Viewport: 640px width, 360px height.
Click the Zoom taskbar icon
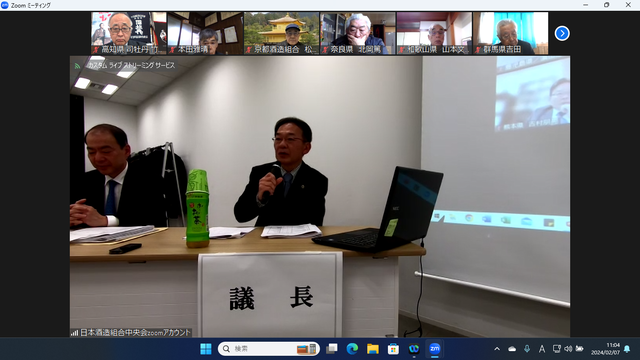coord(434,349)
